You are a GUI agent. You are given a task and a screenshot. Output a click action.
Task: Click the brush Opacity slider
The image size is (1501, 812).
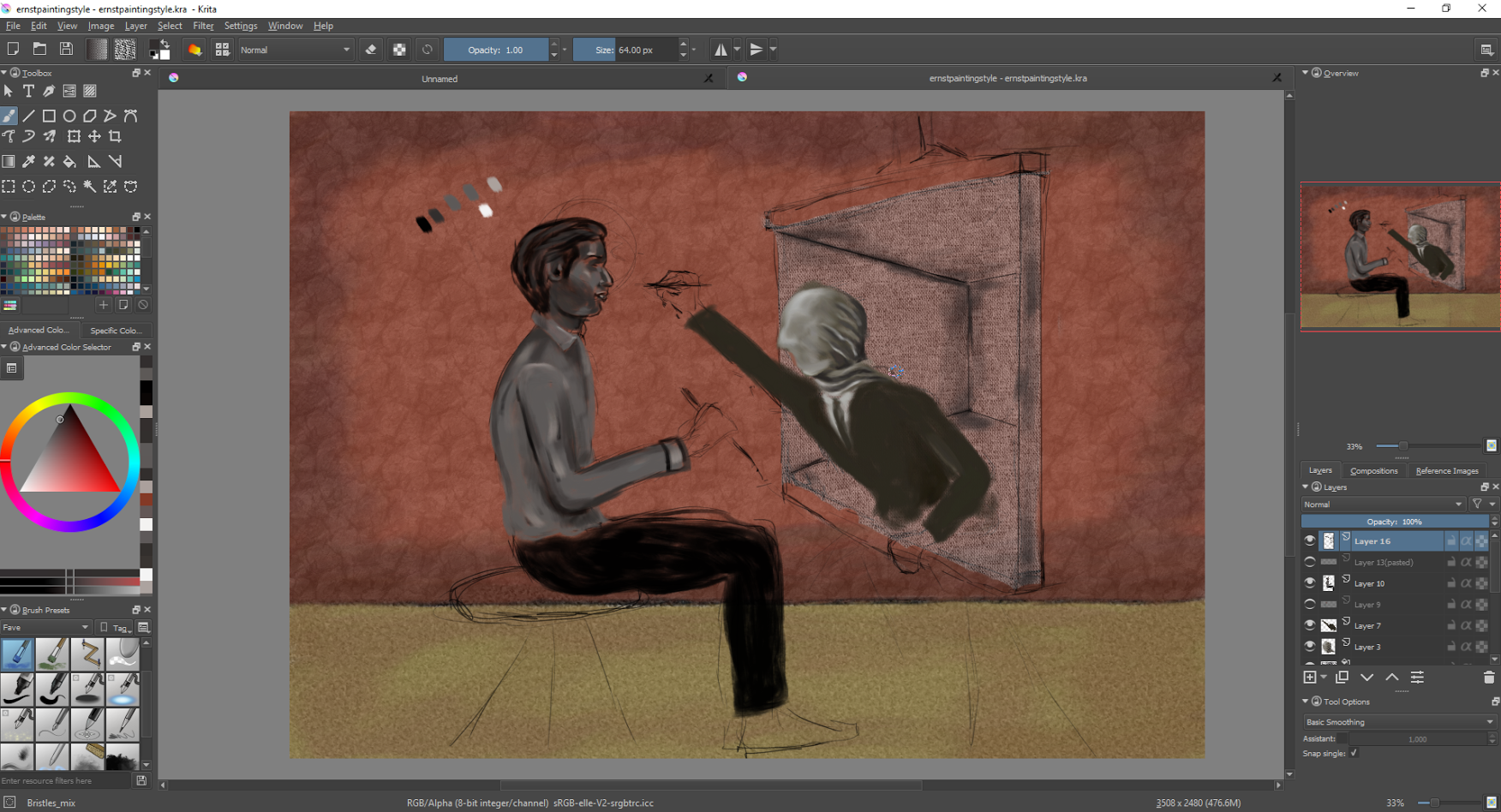point(495,50)
